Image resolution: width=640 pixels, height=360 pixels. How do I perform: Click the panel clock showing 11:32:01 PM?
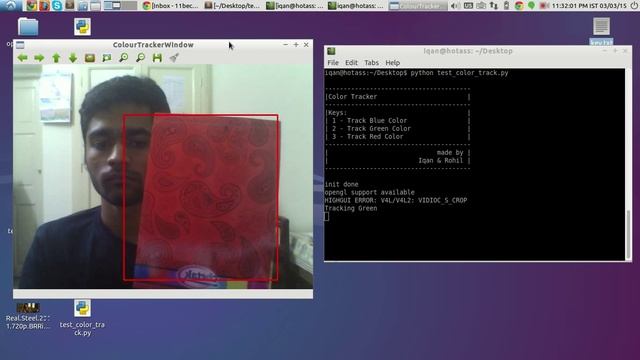pyautogui.click(x=589, y=6)
